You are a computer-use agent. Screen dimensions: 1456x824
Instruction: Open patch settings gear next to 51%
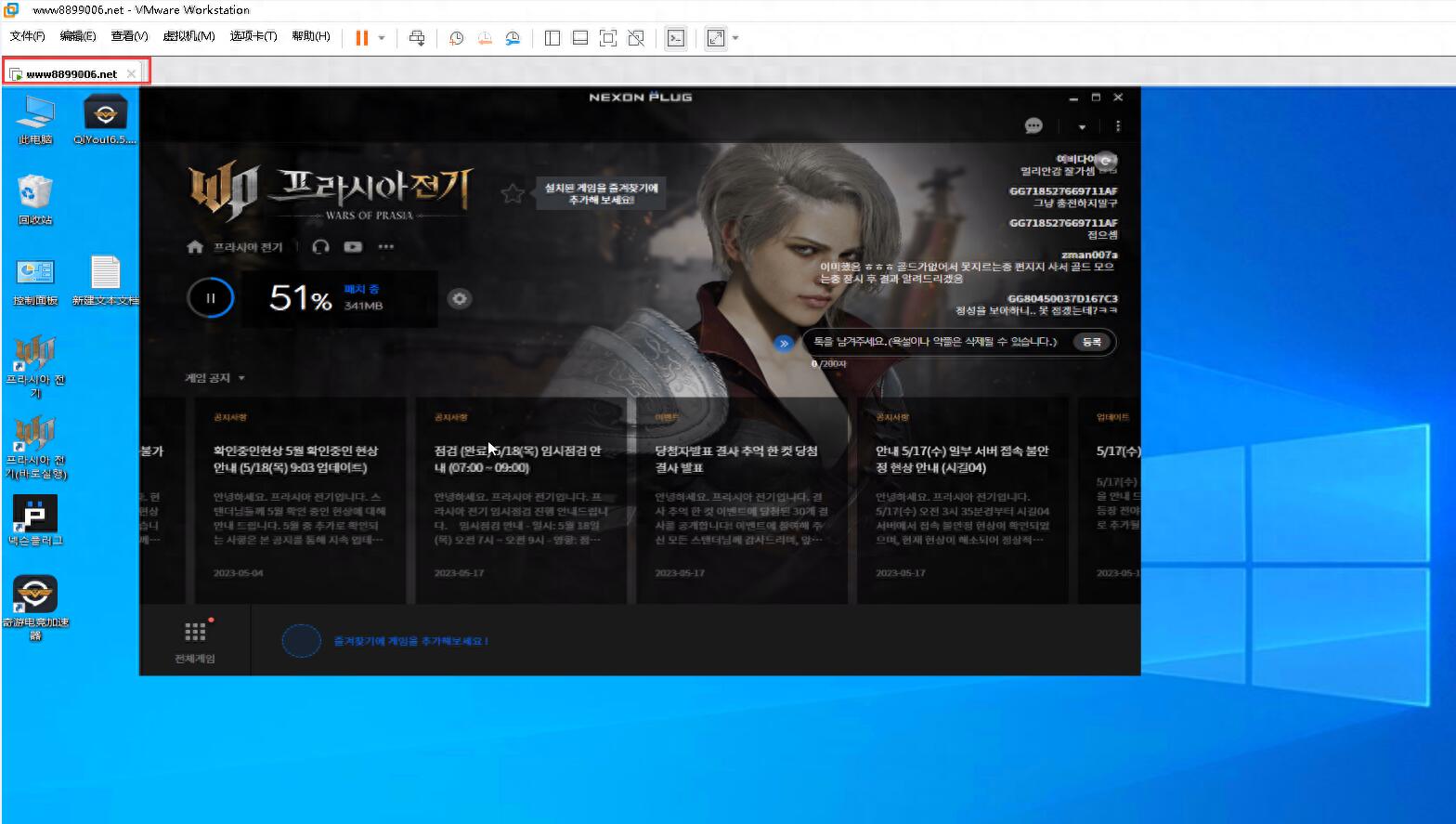point(459,298)
